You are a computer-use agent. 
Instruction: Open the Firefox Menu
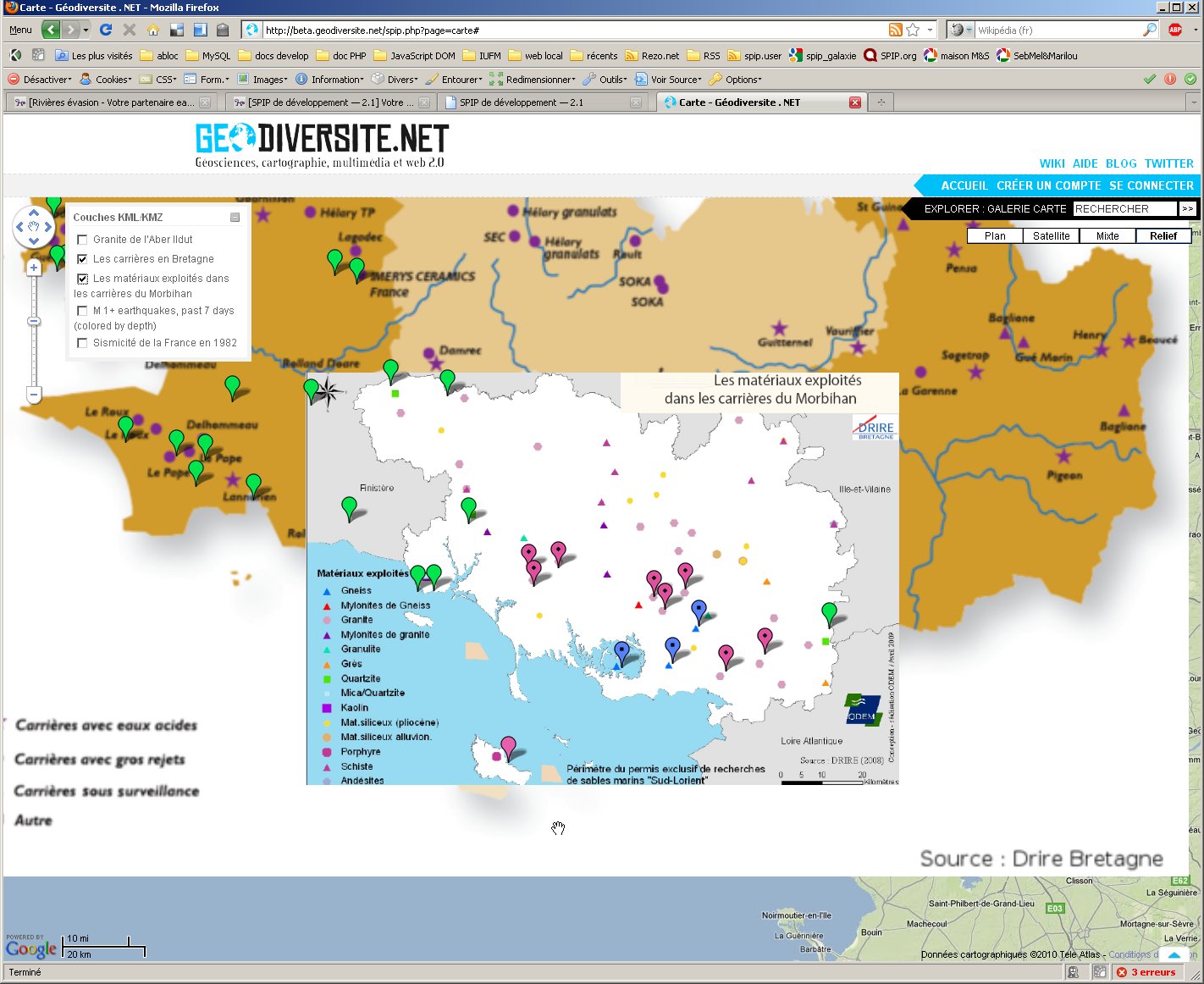[x=20, y=30]
